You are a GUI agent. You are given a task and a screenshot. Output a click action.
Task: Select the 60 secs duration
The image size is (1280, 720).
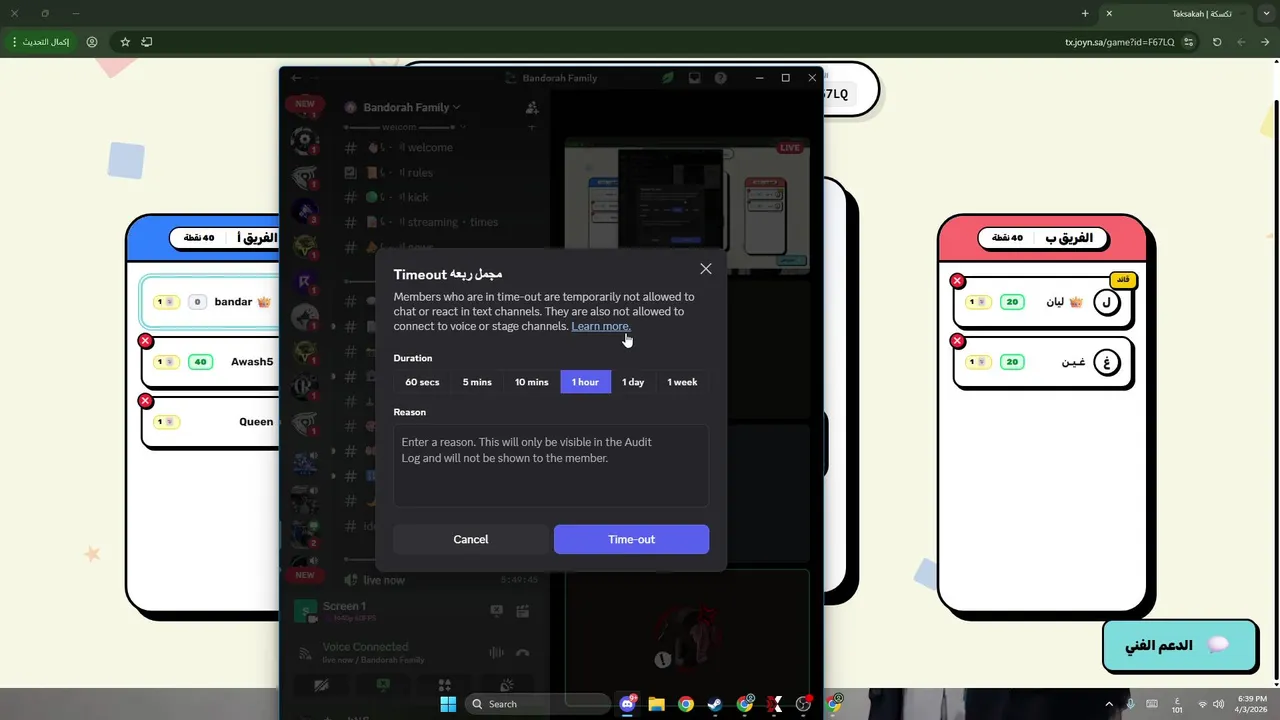click(x=422, y=382)
